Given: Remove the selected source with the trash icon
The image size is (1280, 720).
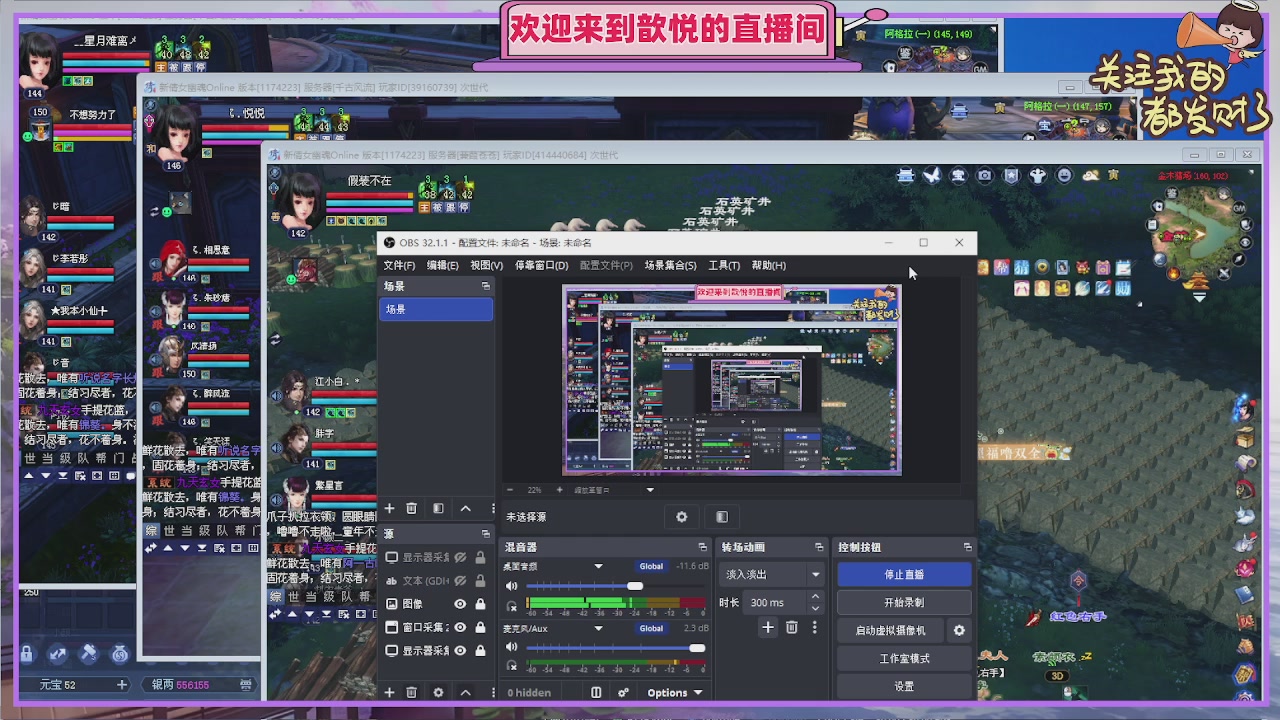Looking at the screenshot, I should 411,692.
